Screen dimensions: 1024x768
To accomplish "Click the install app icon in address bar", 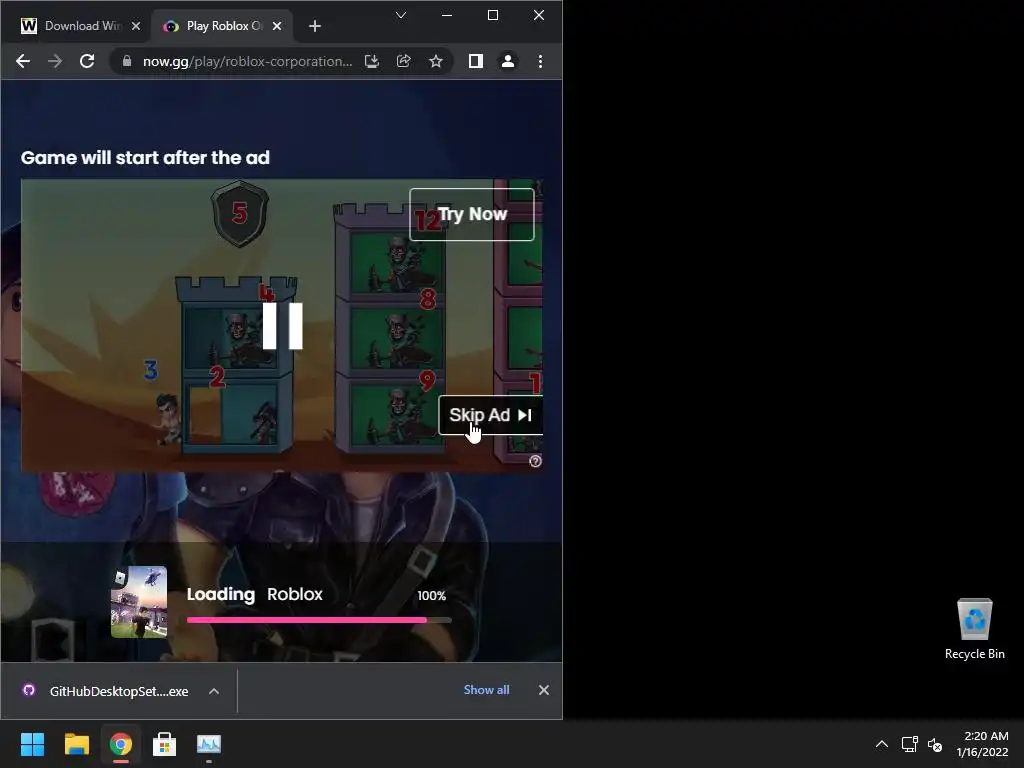I will (x=372, y=61).
